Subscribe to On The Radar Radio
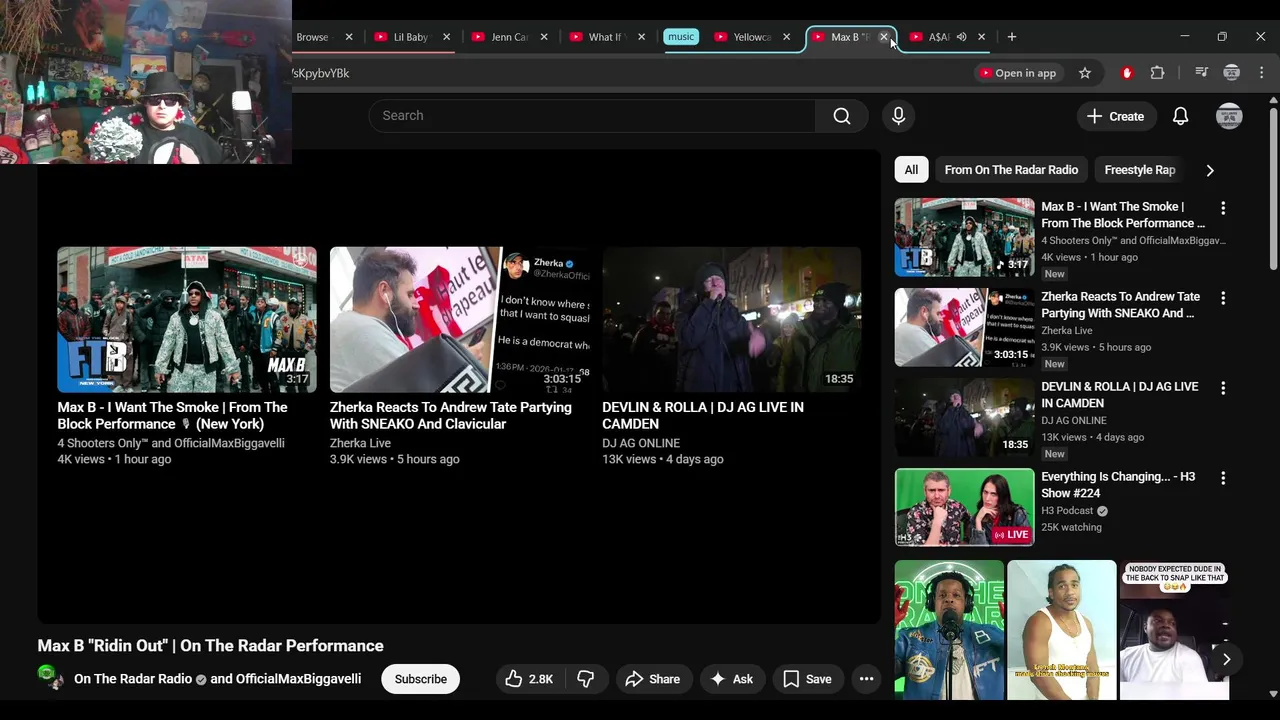Viewport: 1280px width, 720px height. pyautogui.click(x=420, y=679)
